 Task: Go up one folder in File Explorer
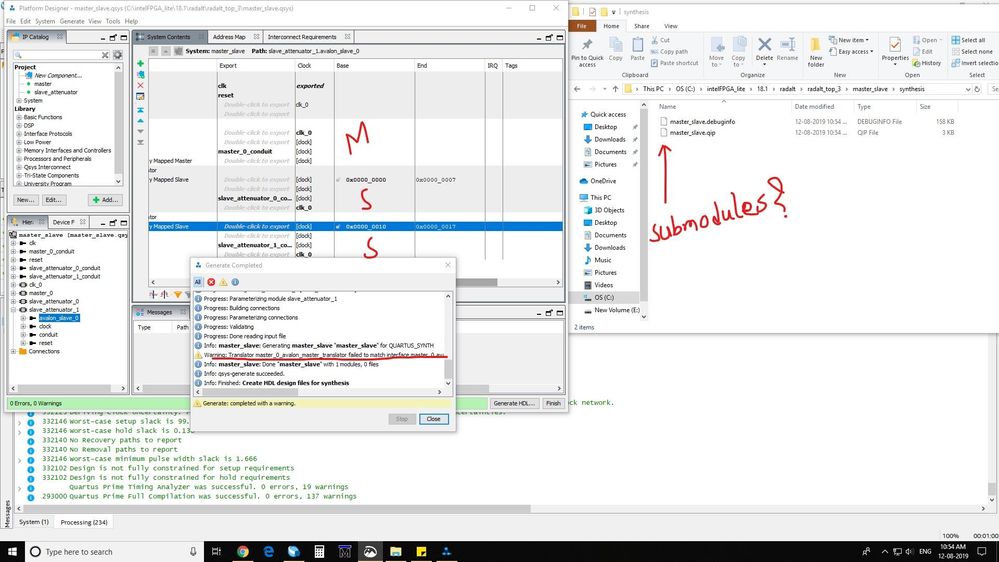615,89
